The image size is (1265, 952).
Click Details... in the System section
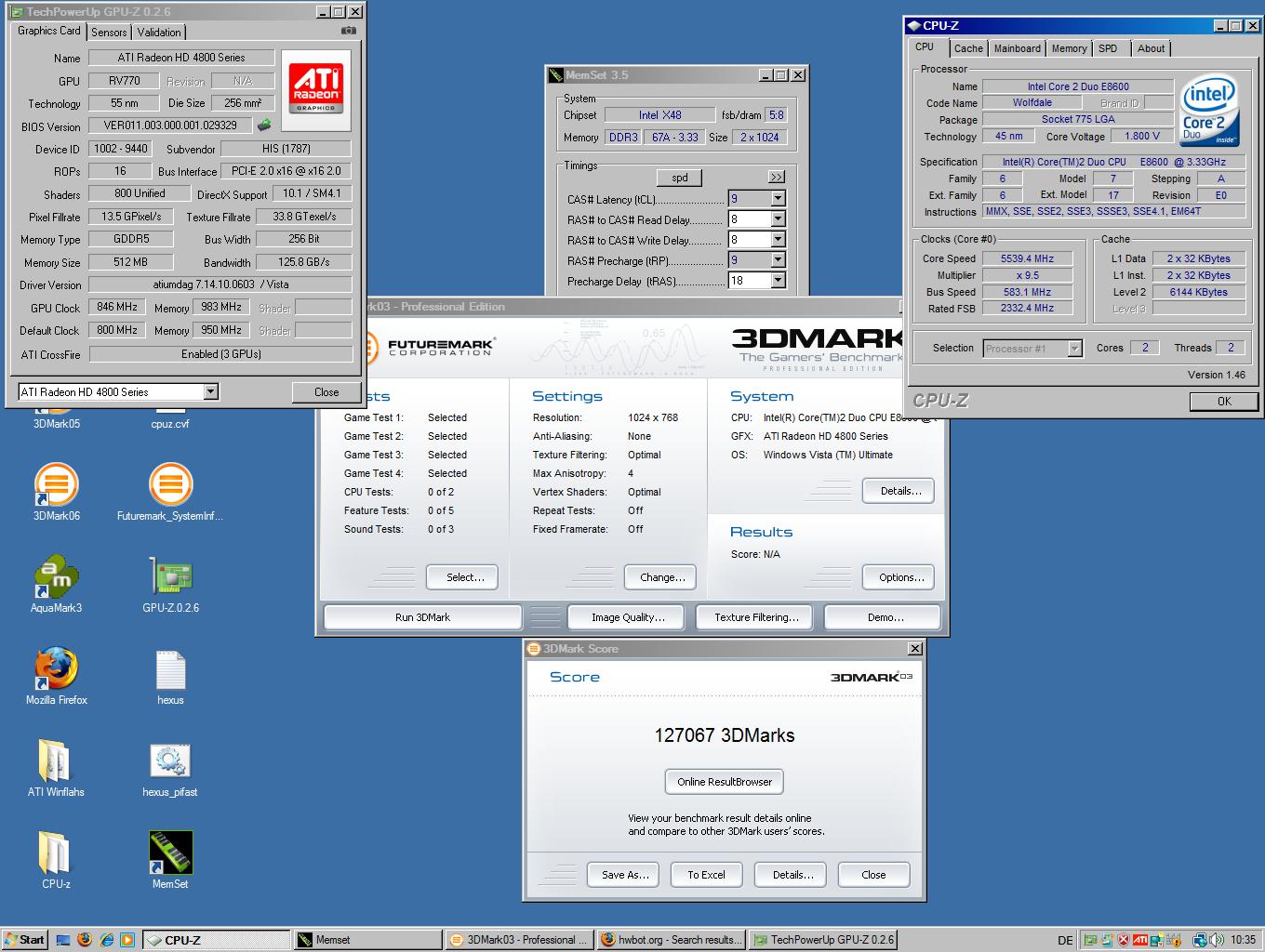[x=900, y=491]
